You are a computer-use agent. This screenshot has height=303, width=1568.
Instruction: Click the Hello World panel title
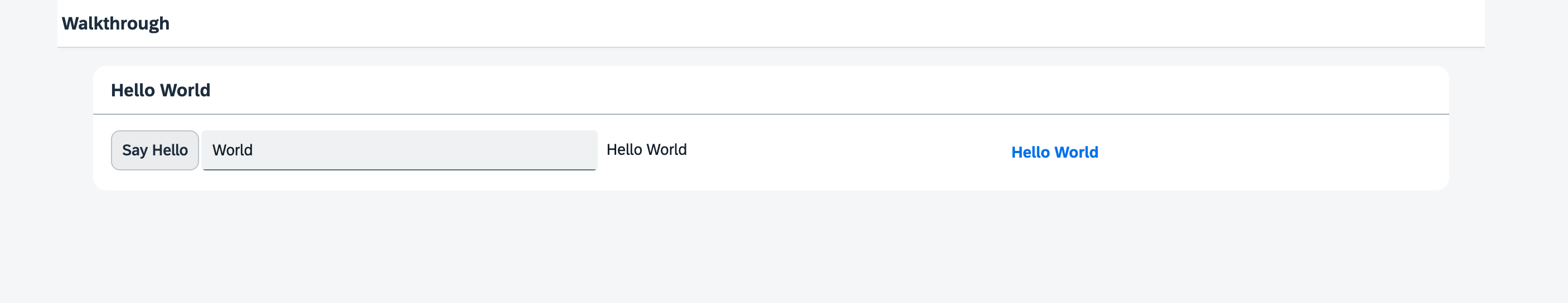pyautogui.click(x=161, y=90)
